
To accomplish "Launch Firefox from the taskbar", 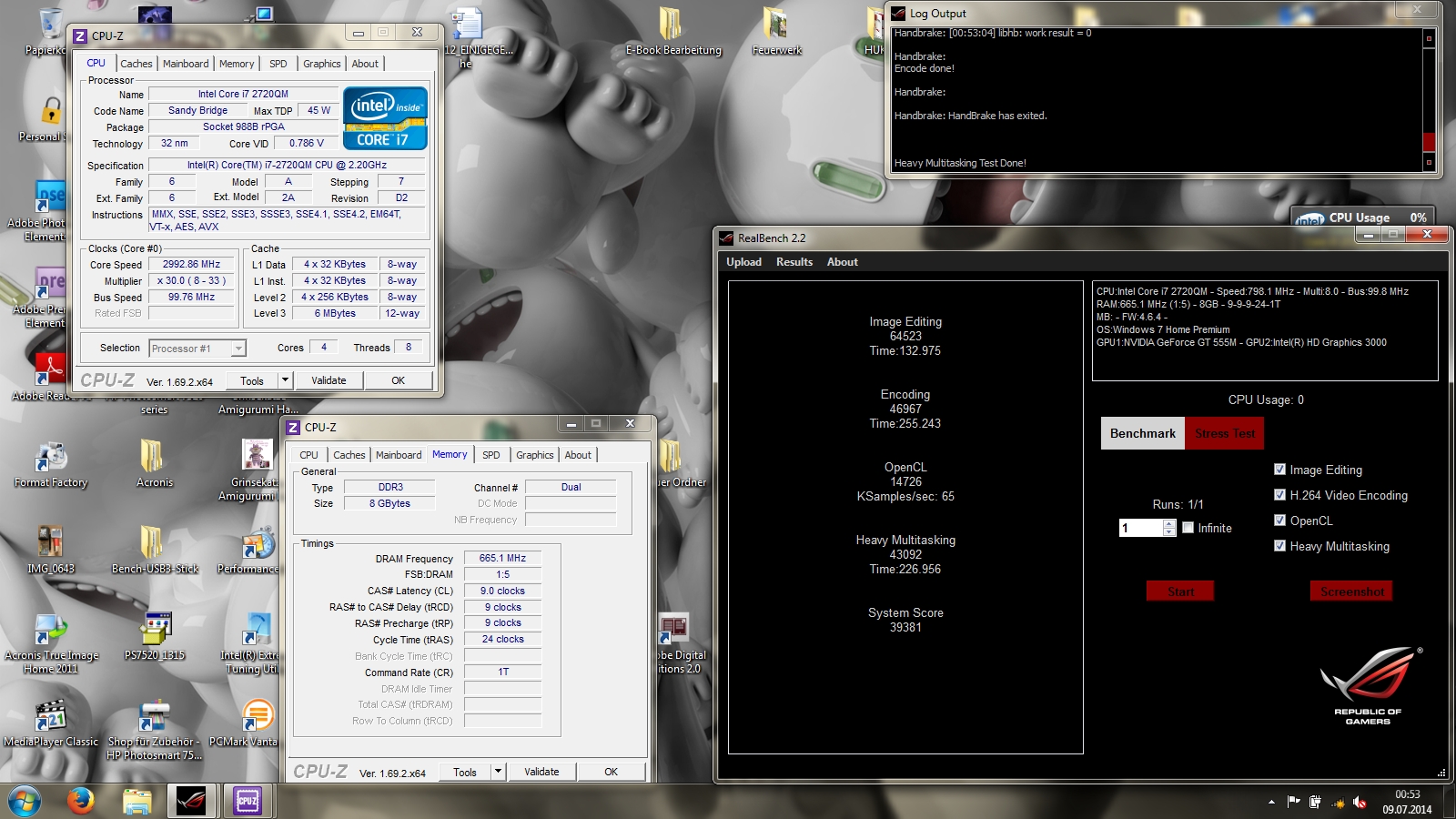I will pos(81,801).
